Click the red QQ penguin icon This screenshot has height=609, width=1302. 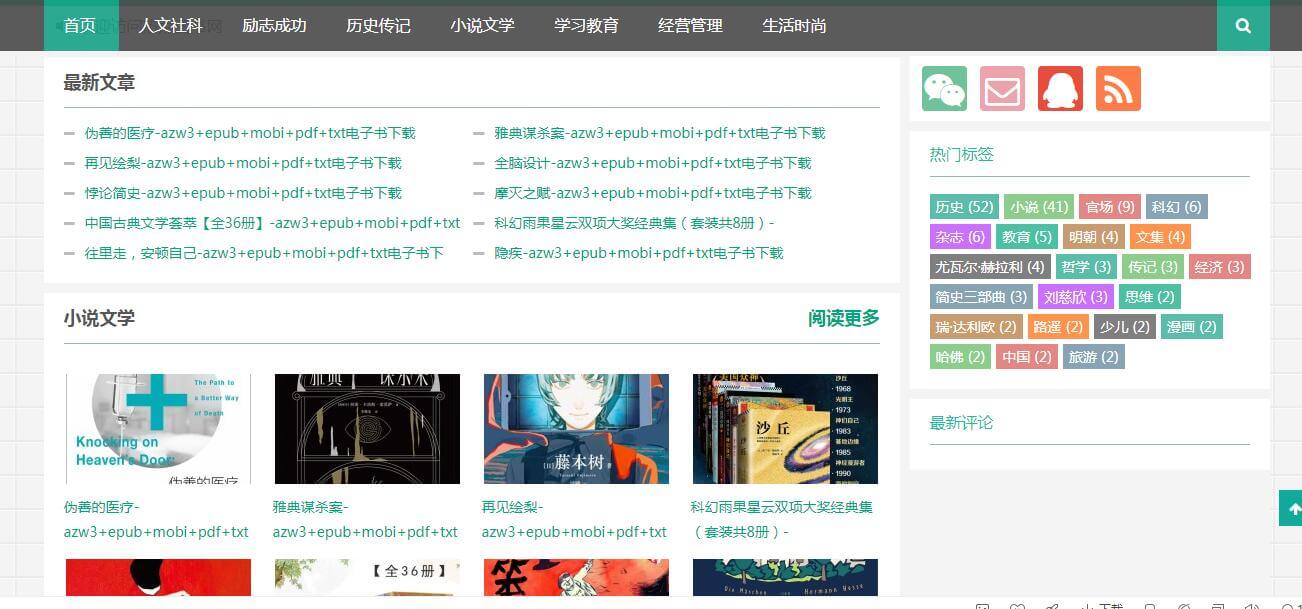[x=1059, y=88]
